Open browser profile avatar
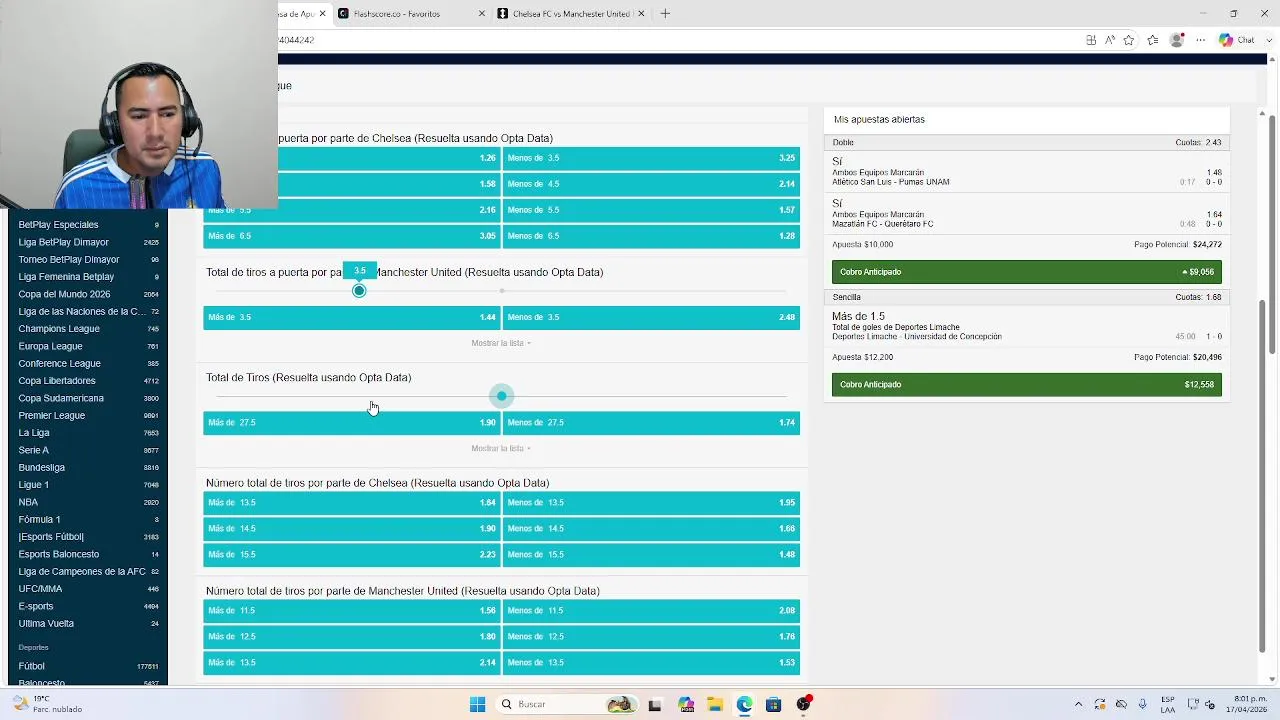This screenshot has width=1280, height=720. (x=1177, y=40)
